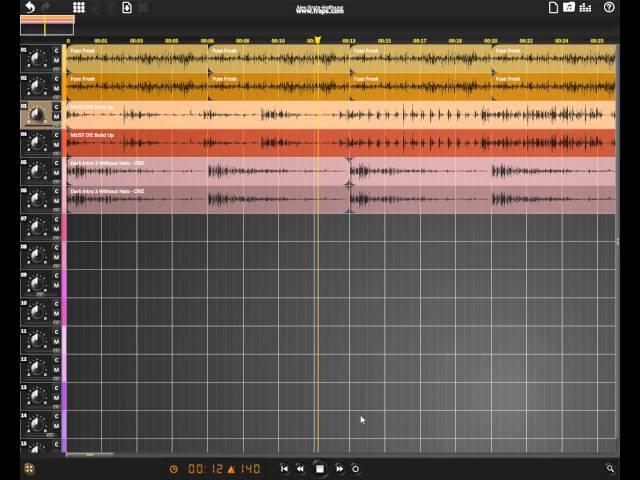The height and width of the screenshot is (480, 640).
Task: Mute track 05 with its M button
Action: tap(56, 173)
